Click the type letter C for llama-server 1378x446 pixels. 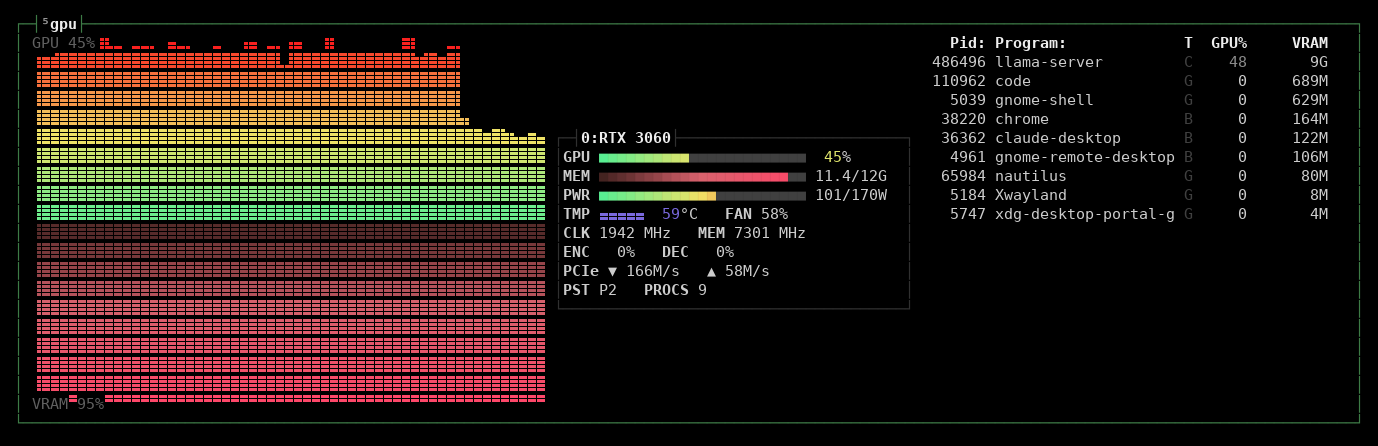tap(1188, 62)
